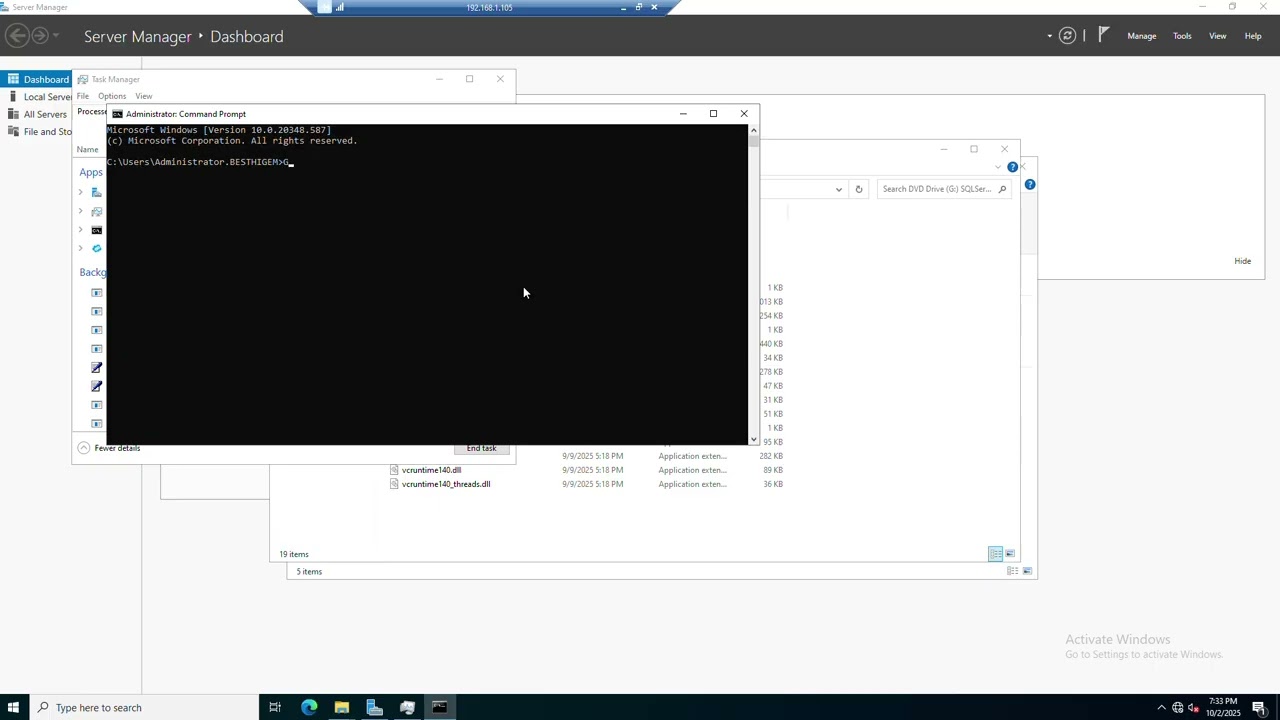
Task: Click the taskbar search box
Action: [x=144, y=708]
